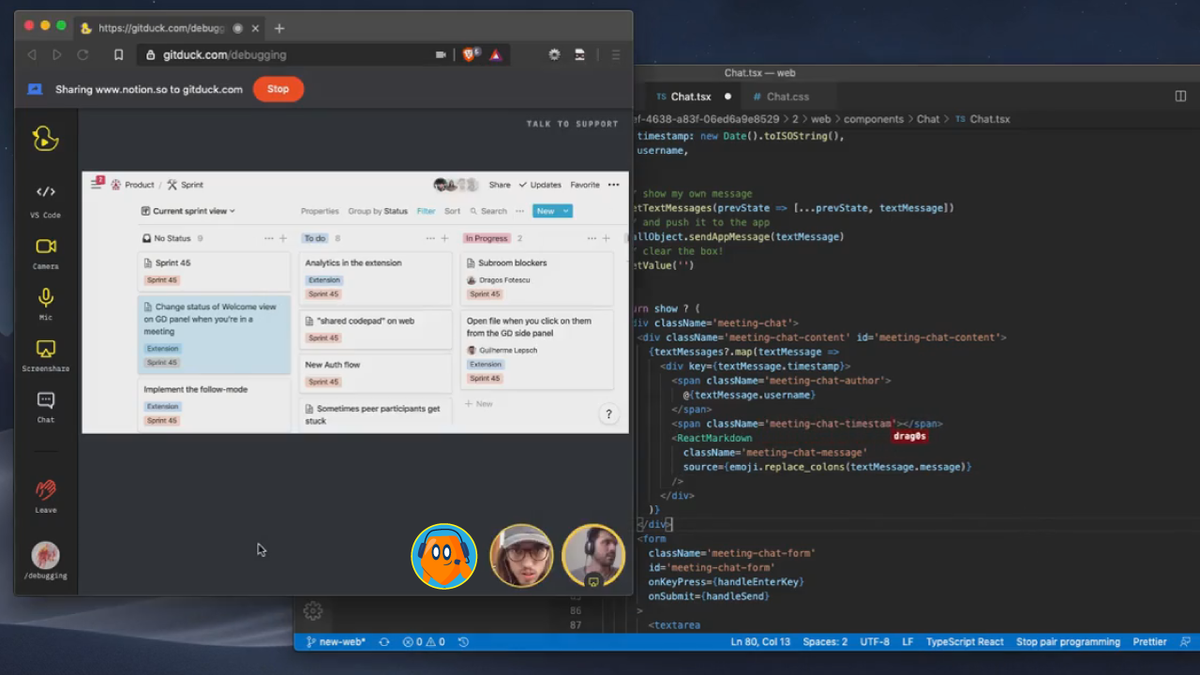Open the Subroom blockers card
The height and width of the screenshot is (675, 1200).
(x=538, y=277)
